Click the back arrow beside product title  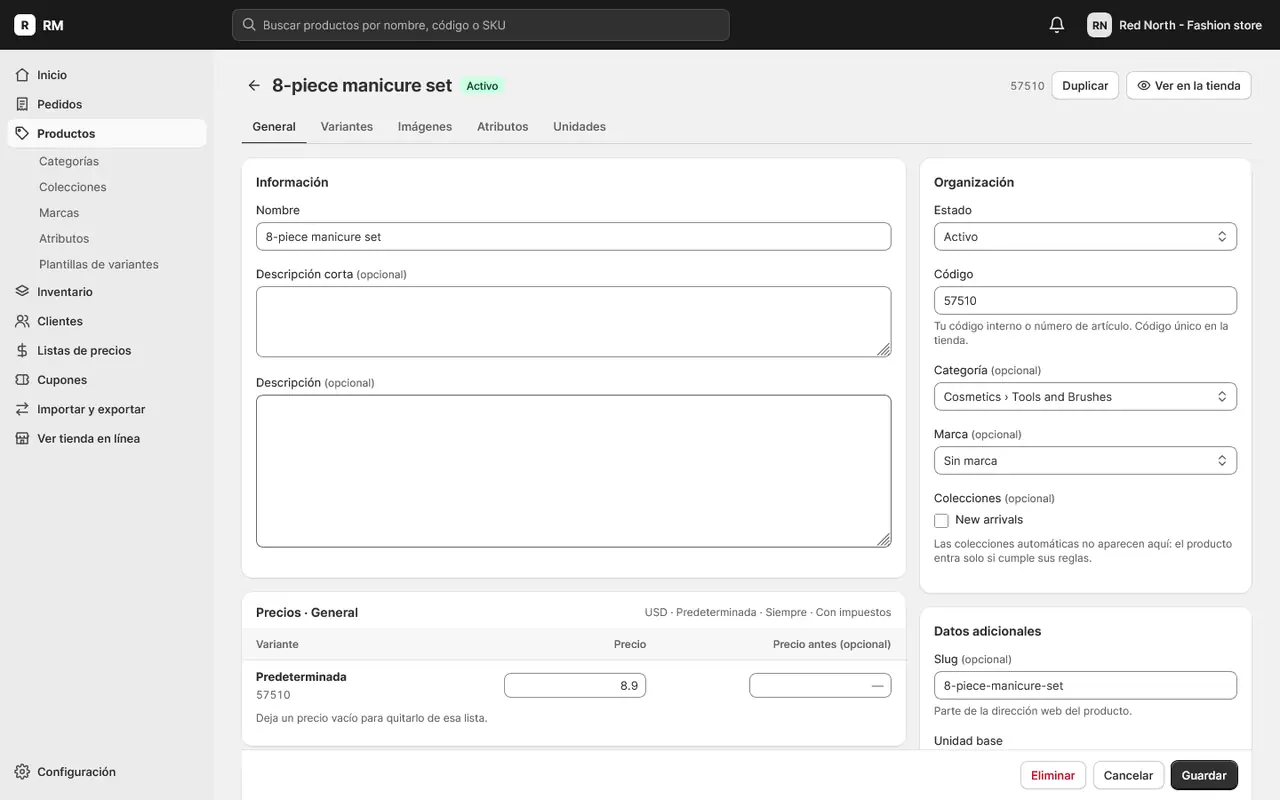point(254,86)
